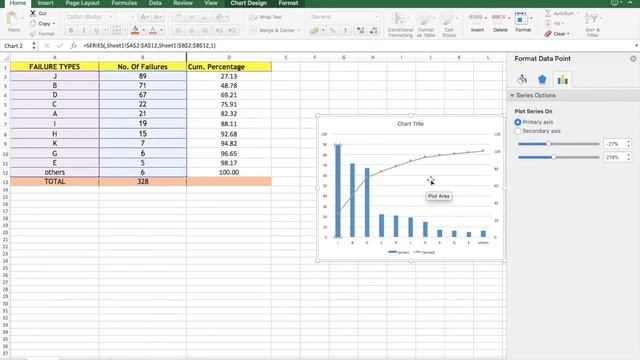Click the Insert cells icon

(x=476, y=18)
